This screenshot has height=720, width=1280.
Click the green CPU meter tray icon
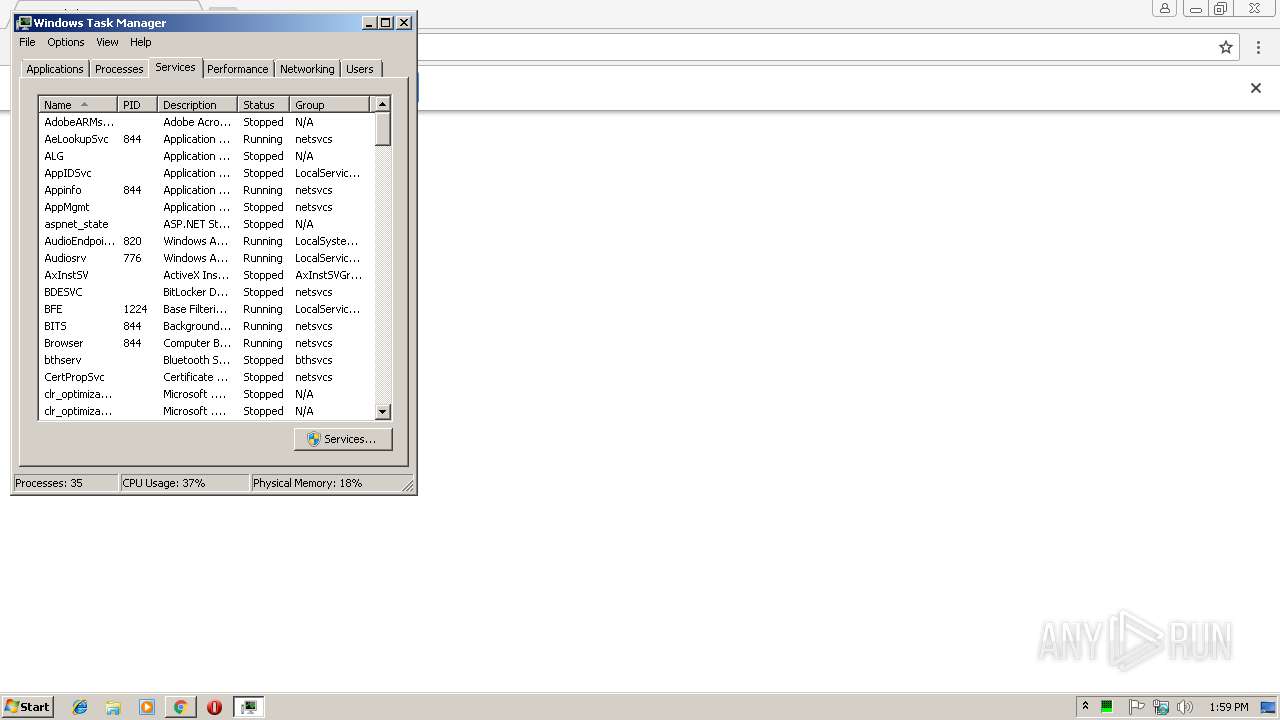1107,707
